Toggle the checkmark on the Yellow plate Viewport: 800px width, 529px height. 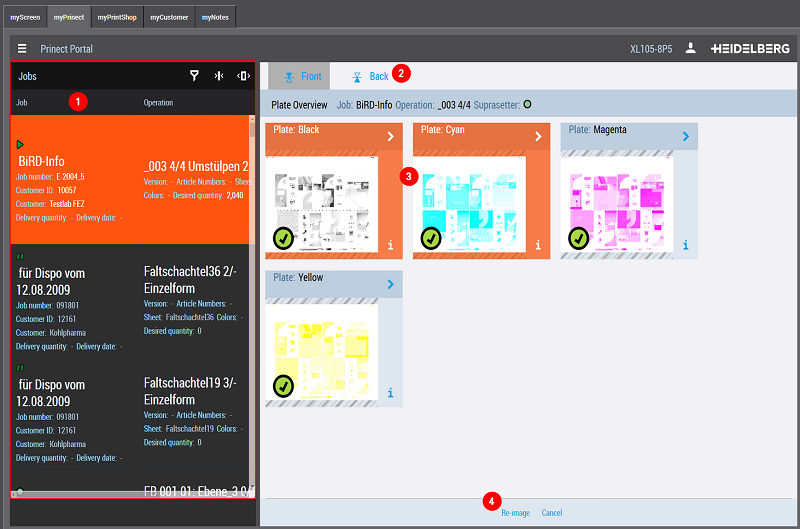click(284, 386)
